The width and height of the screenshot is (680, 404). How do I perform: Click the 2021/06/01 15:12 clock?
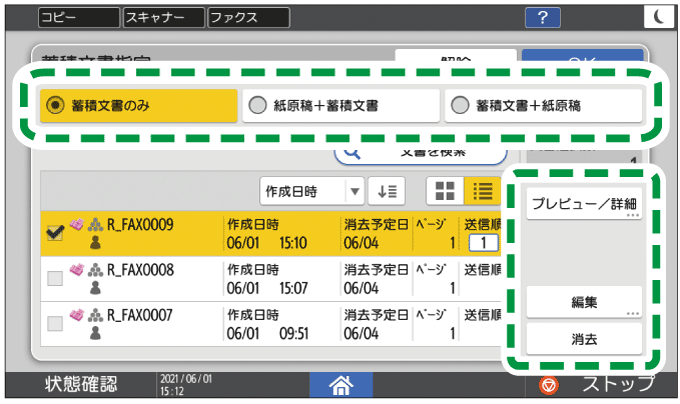pos(186,384)
